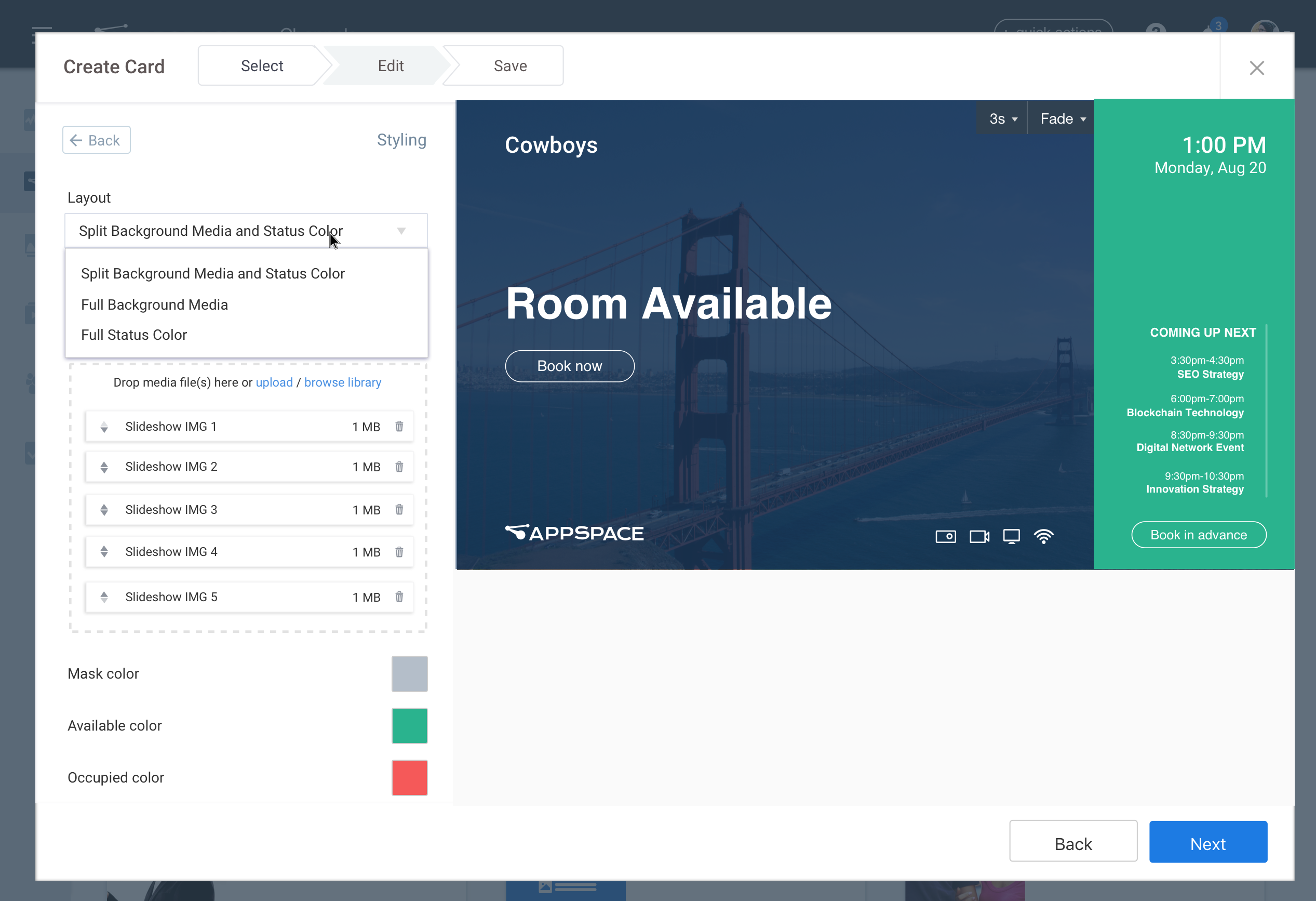Click the Slideshow IMG 5 file name
Image resolution: width=1316 pixels, height=901 pixels.
click(171, 597)
